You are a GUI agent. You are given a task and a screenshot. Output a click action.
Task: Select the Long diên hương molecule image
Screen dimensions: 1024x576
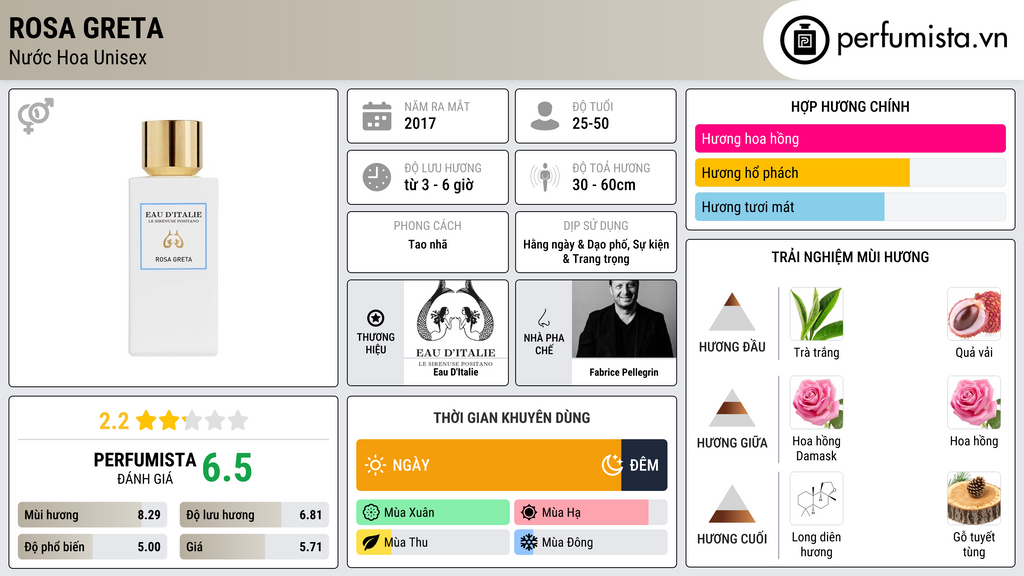[x=816, y=498]
